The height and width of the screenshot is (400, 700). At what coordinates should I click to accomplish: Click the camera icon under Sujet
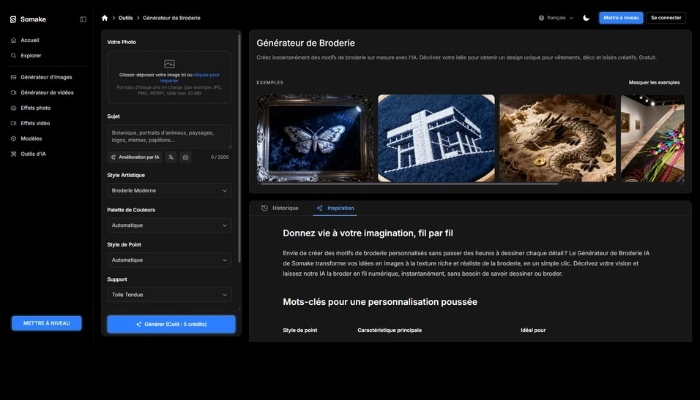point(186,157)
